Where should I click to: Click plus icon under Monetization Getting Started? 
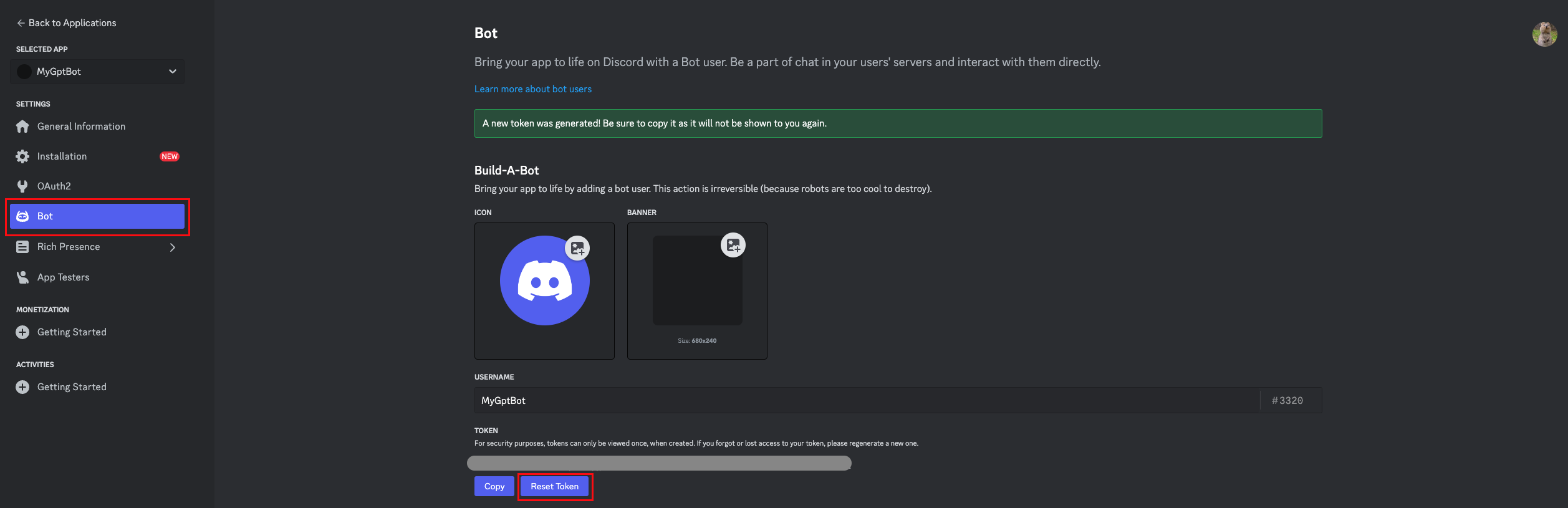[x=22, y=332]
